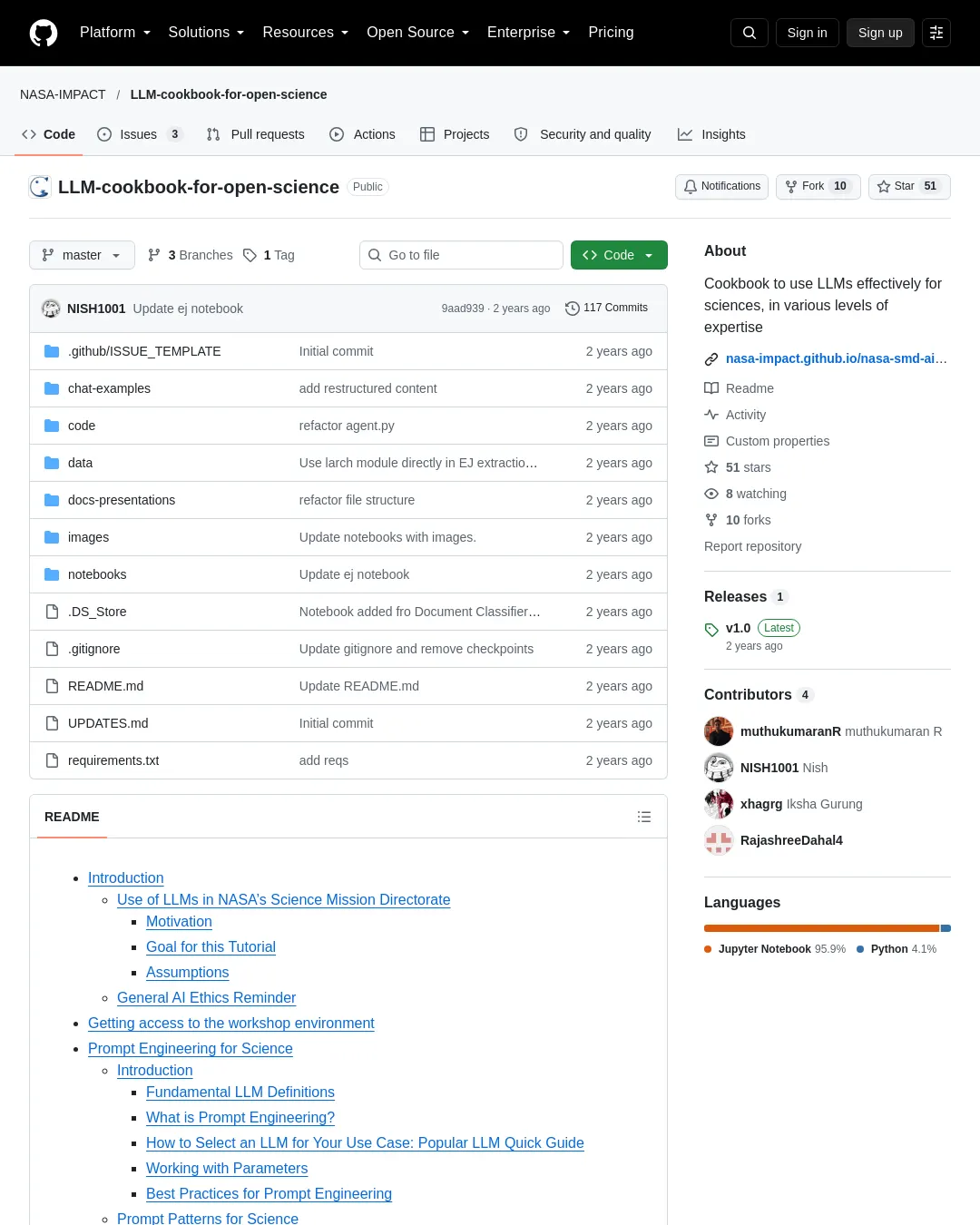This screenshot has width=980, height=1225.
Task: Open commit hash 9aad939 link
Action: pyautogui.click(x=463, y=309)
